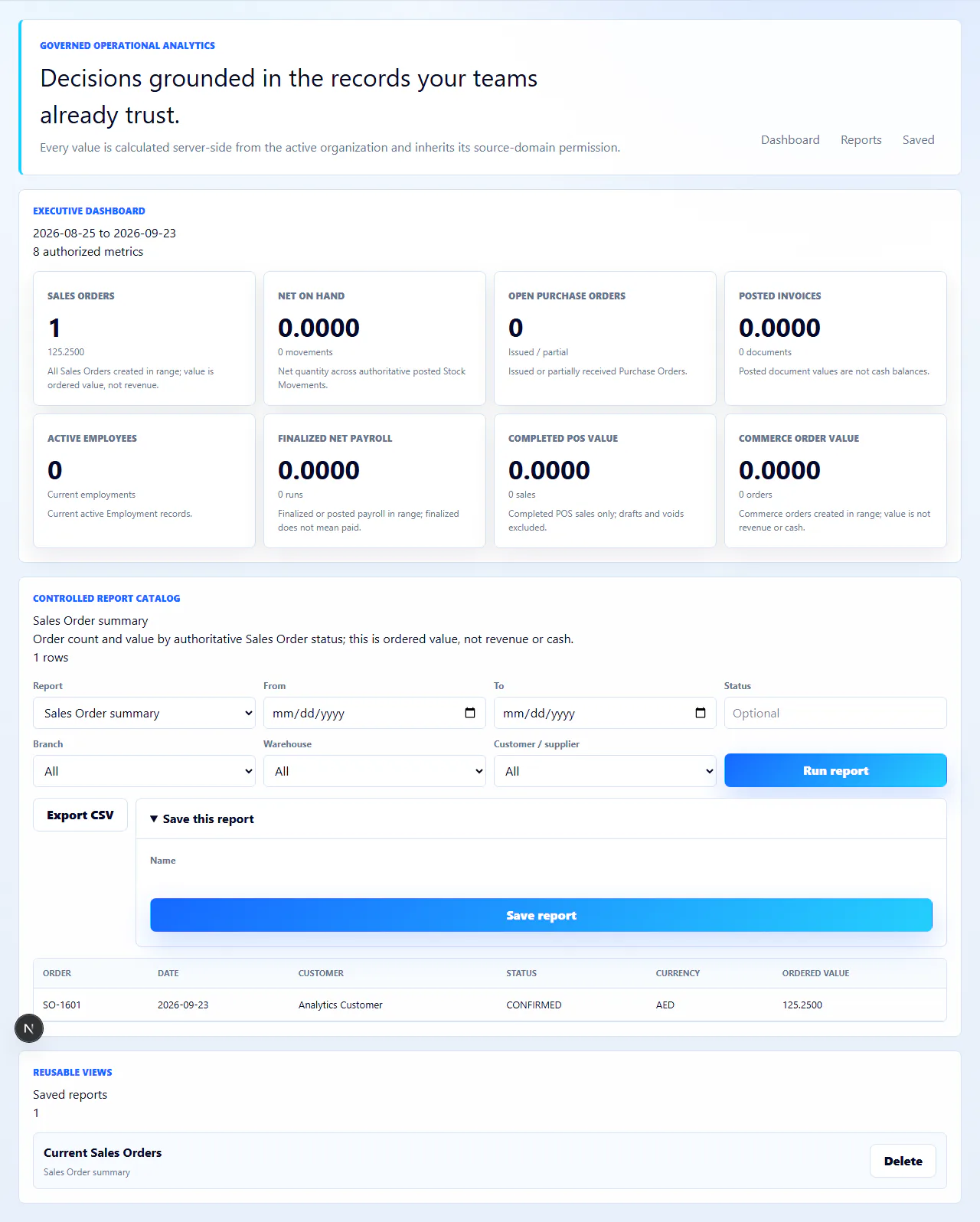Open the Customer / supplier dropdown
This screenshot has height=1222, width=980.
point(605,771)
